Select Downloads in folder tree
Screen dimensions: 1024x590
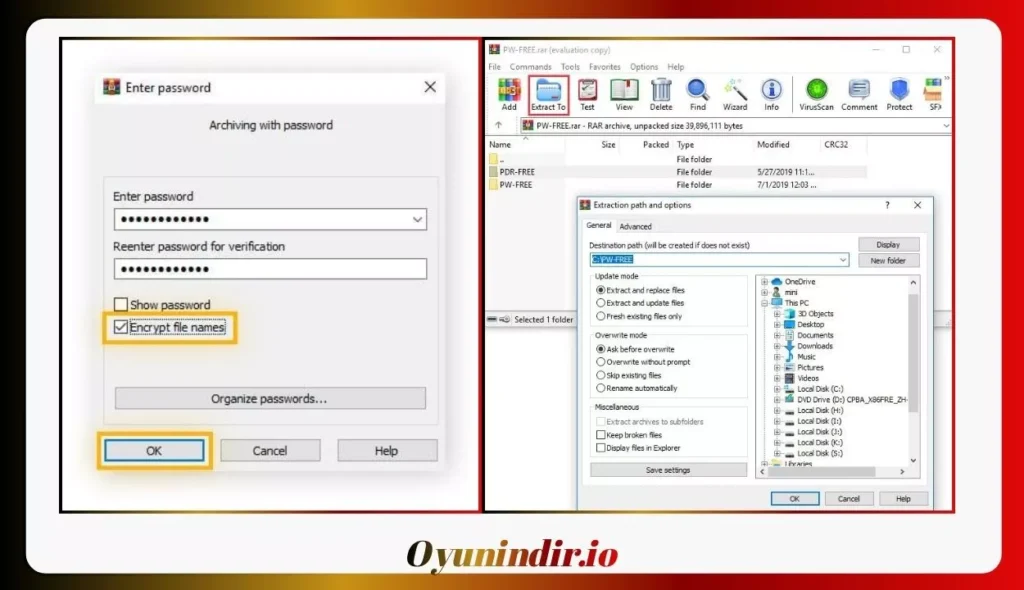(808, 346)
